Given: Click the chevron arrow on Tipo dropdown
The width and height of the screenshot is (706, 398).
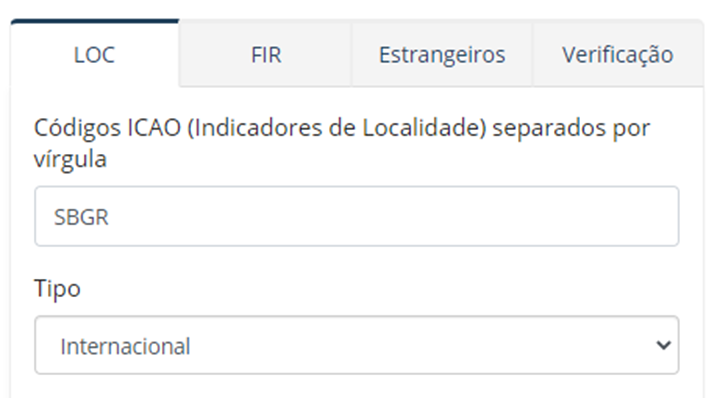Looking at the screenshot, I should (x=664, y=345).
